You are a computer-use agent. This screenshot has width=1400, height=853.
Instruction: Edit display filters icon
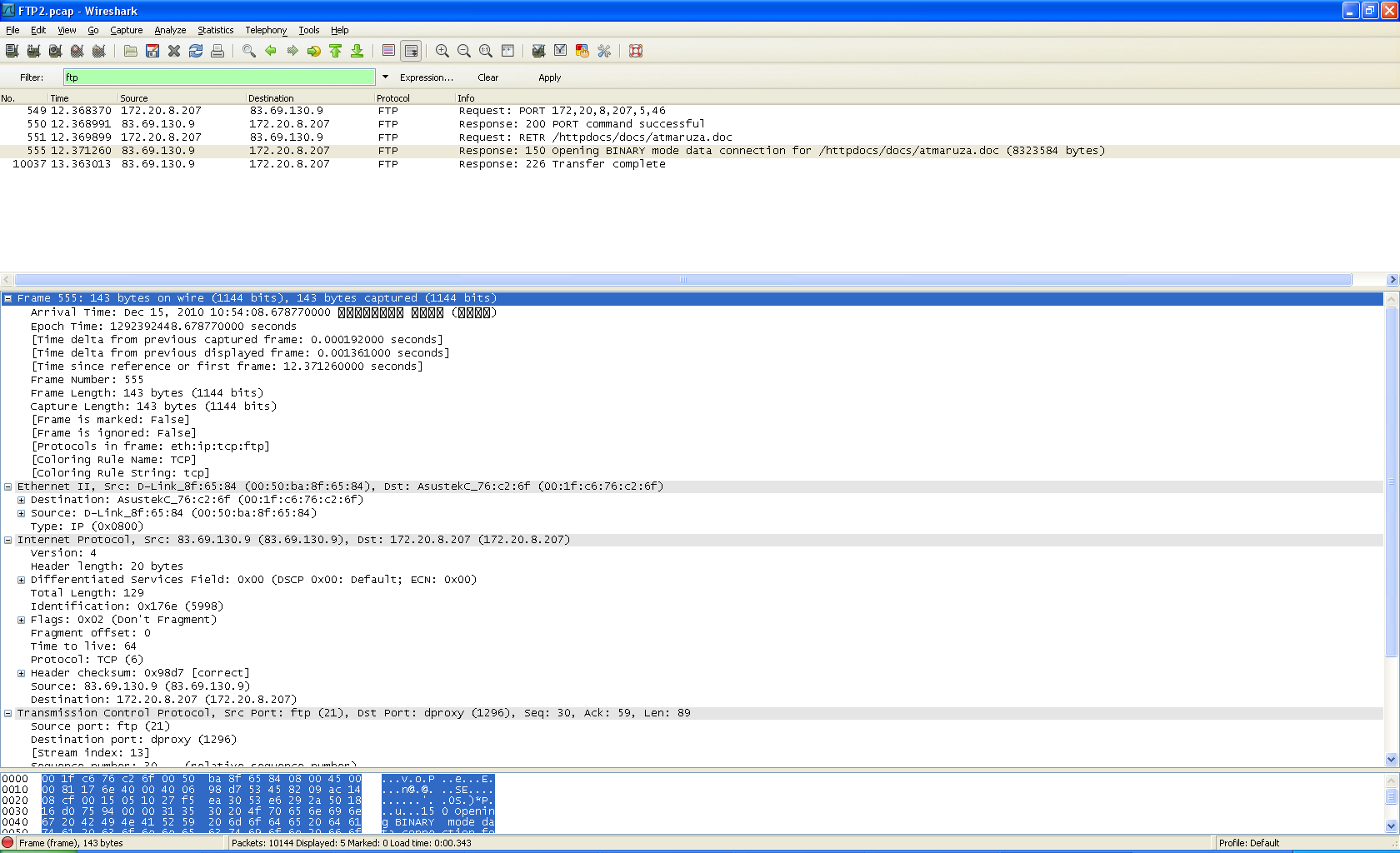pyautogui.click(x=560, y=51)
